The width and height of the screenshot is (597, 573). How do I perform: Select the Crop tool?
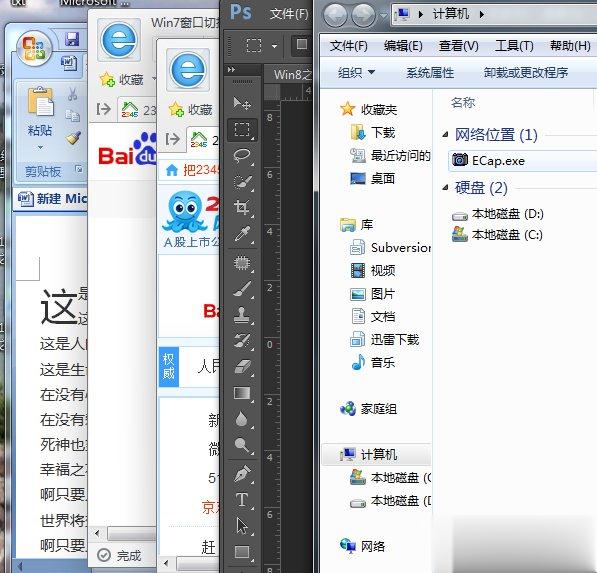pos(242,207)
